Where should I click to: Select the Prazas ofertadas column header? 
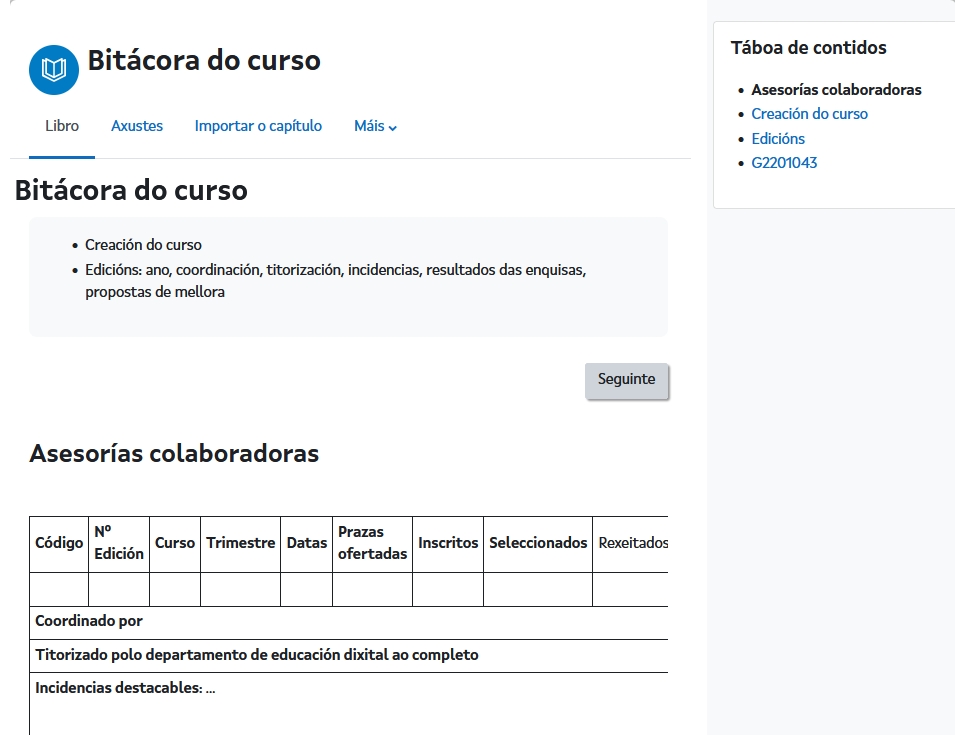pyautogui.click(x=372, y=543)
